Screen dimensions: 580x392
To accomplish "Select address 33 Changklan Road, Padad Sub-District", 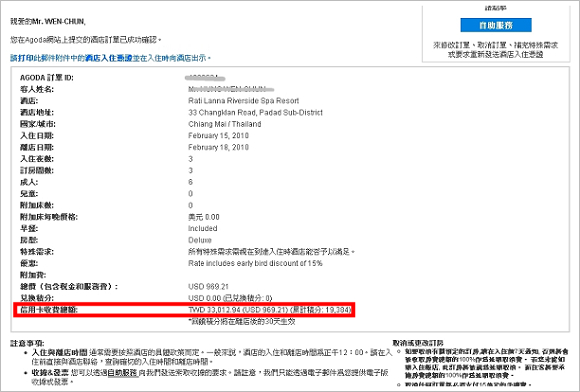I will point(255,112).
